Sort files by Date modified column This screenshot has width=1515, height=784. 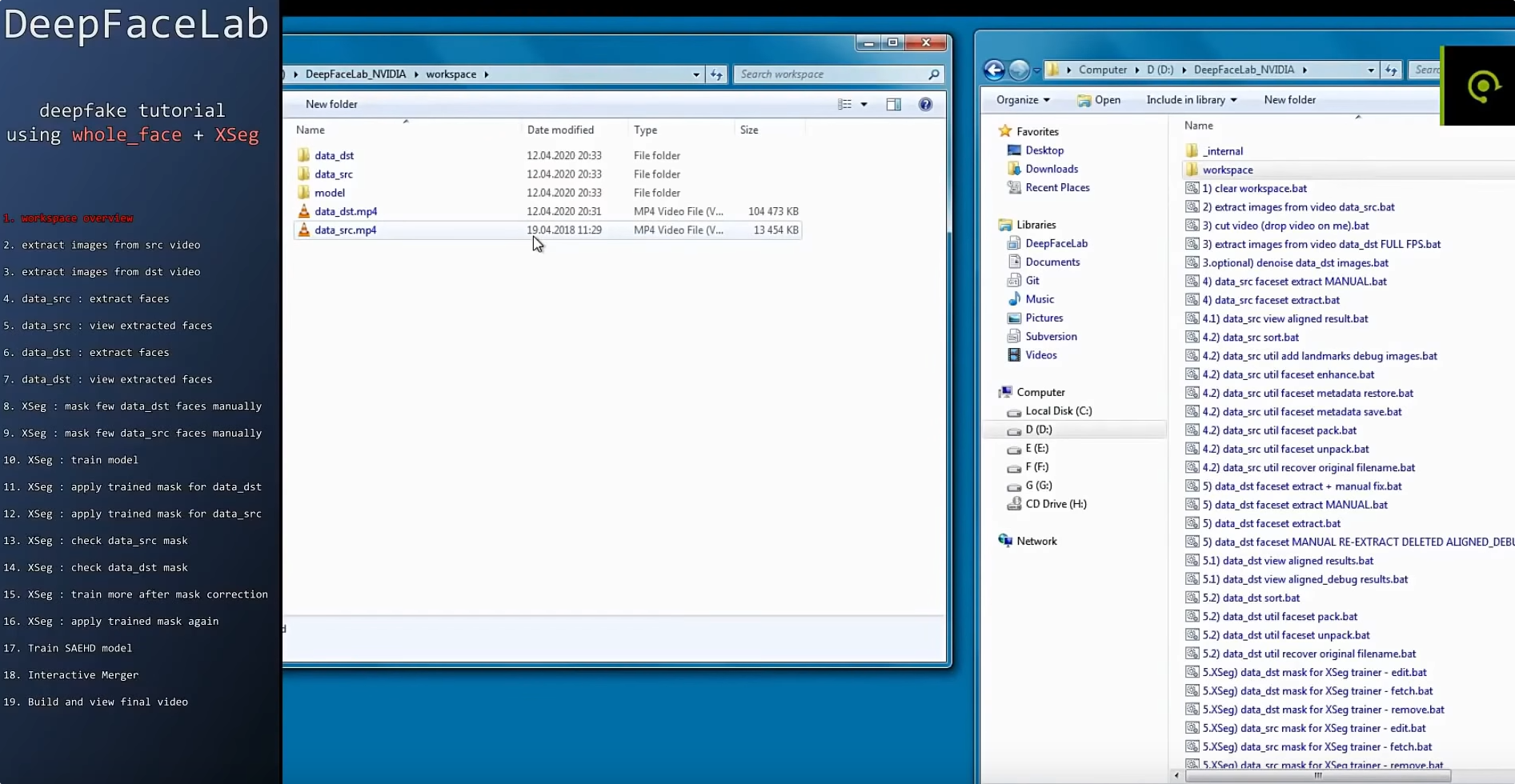560,130
